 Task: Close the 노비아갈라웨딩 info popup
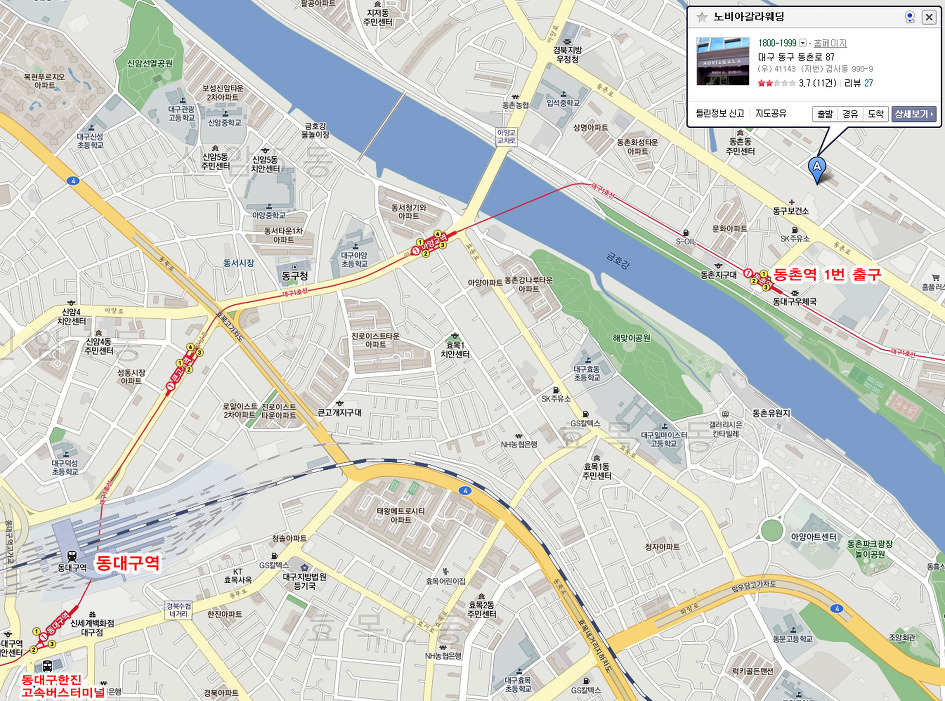pyautogui.click(x=929, y=17)
